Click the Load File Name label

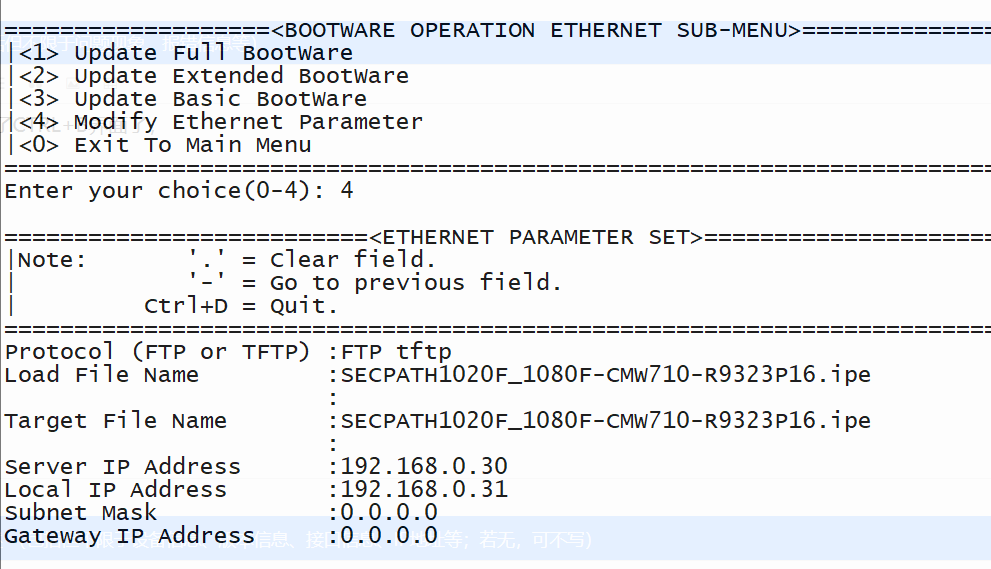102,375
